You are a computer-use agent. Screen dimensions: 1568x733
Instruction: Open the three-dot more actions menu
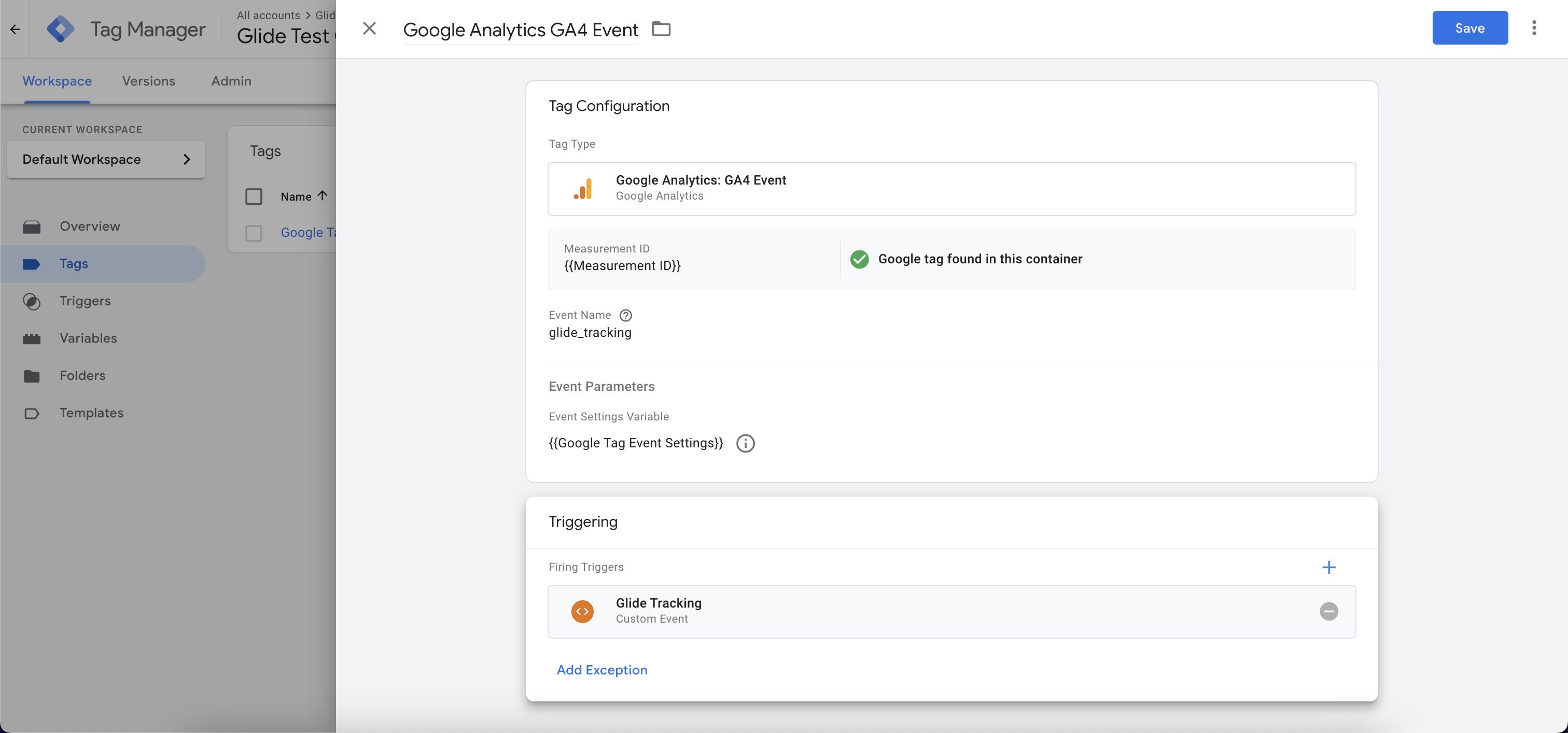(1534, 28)
